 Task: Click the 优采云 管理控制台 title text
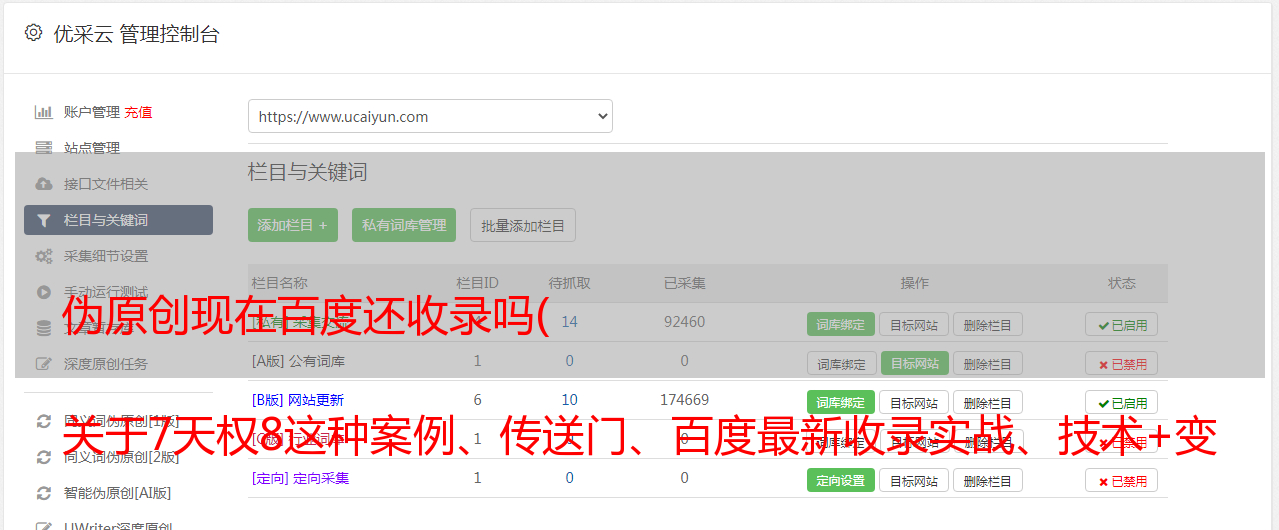(x=136, y=34)
